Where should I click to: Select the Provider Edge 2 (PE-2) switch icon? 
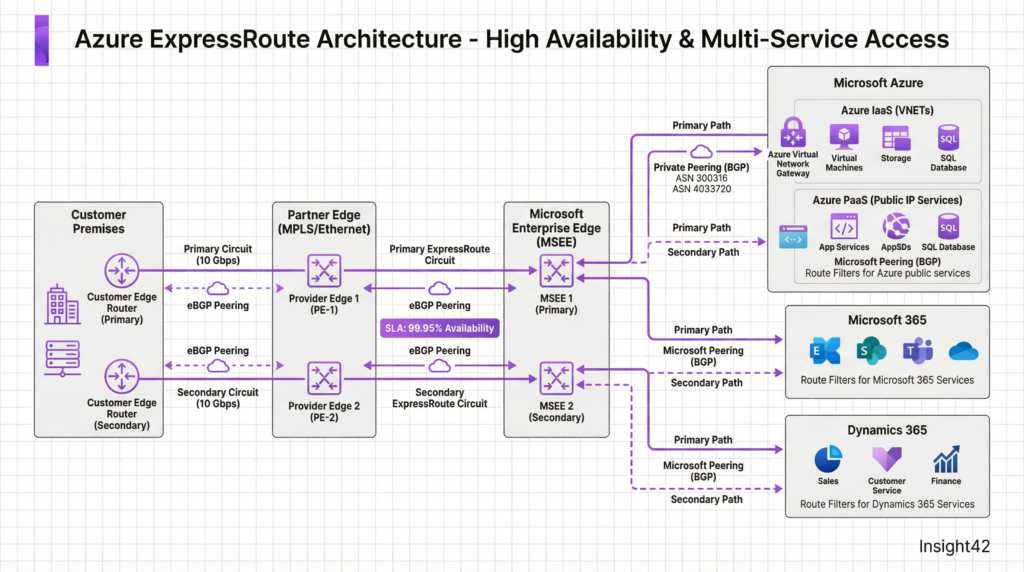click(x=324, y=377)
